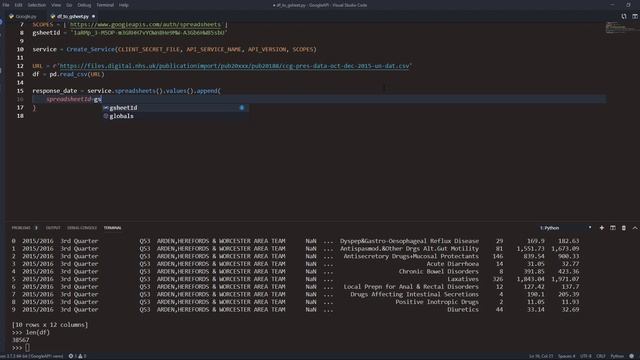Click the info icon on gsheetId suggestion

point(242,108)
